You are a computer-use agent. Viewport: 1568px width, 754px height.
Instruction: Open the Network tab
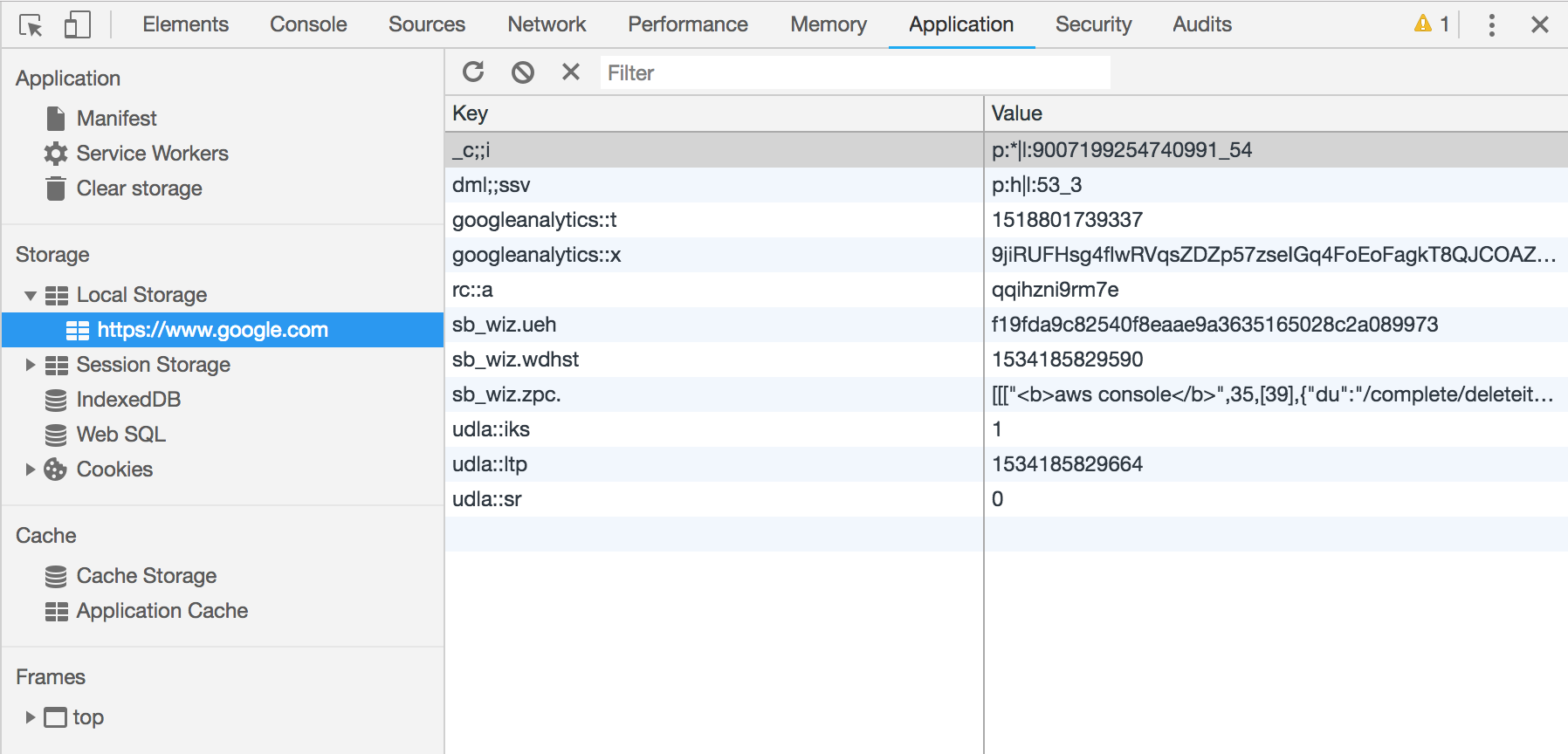click(x=547, y=24)
